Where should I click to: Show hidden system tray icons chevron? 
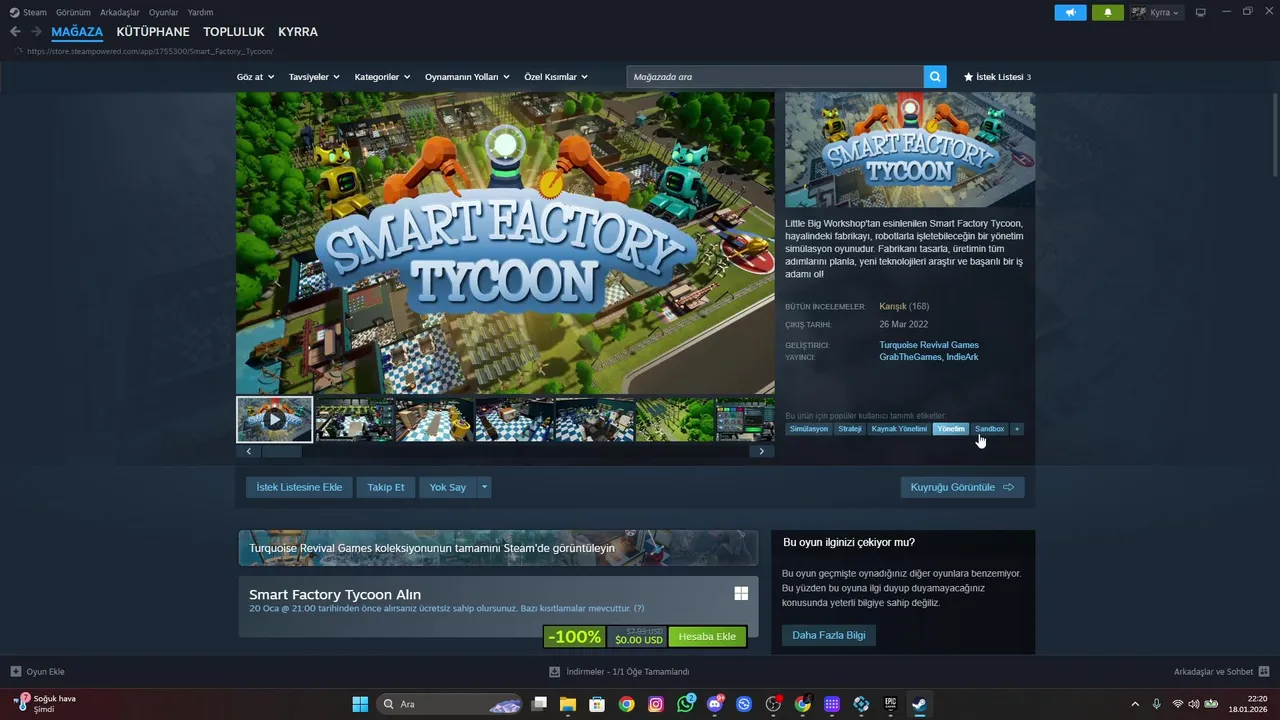(x=1134, y=704)
